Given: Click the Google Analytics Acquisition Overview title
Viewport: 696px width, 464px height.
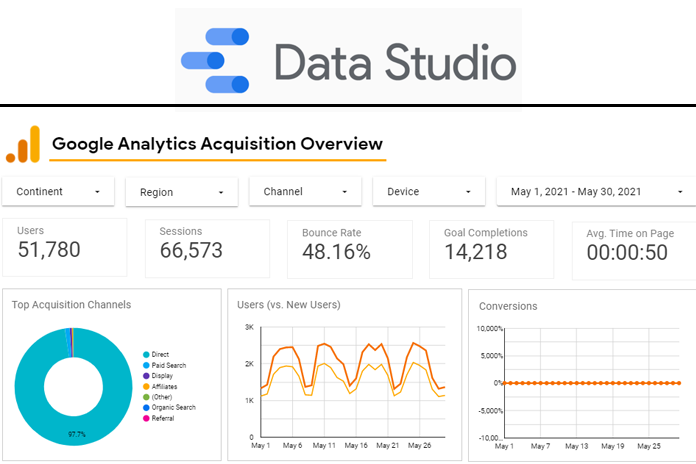Looking at the screenshot, I should pyautogui.click(x=216, y=144).
